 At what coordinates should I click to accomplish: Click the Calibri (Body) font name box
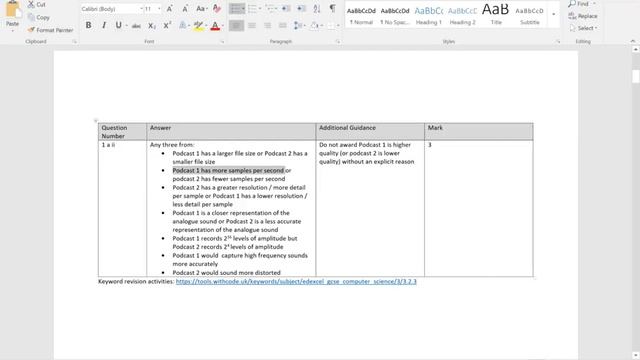(109, 9)
